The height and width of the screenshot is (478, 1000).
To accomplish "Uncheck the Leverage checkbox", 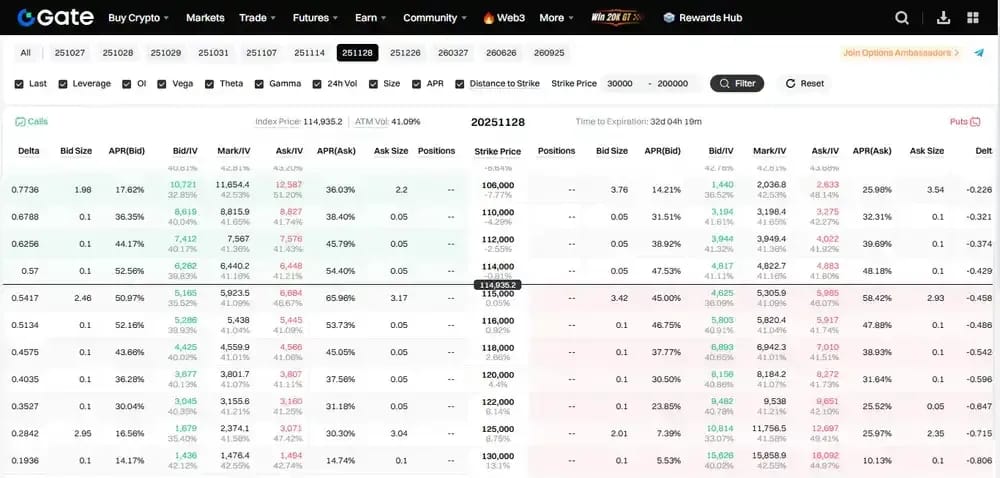I will coord(62,83).
